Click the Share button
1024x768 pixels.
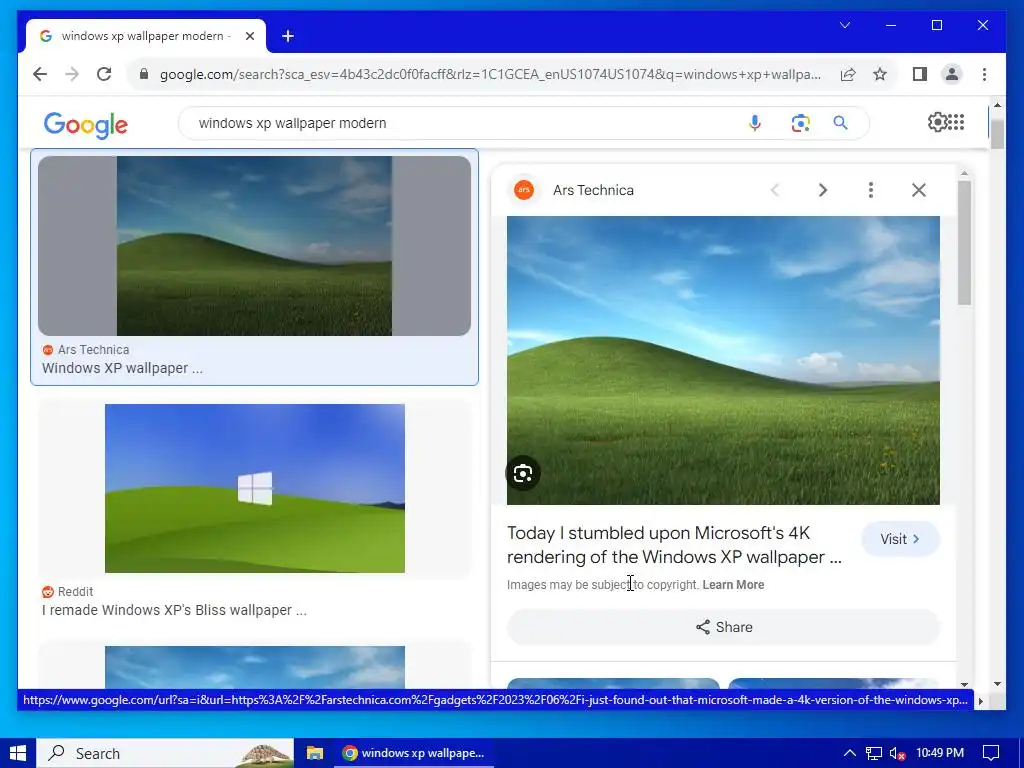[724, 627]
